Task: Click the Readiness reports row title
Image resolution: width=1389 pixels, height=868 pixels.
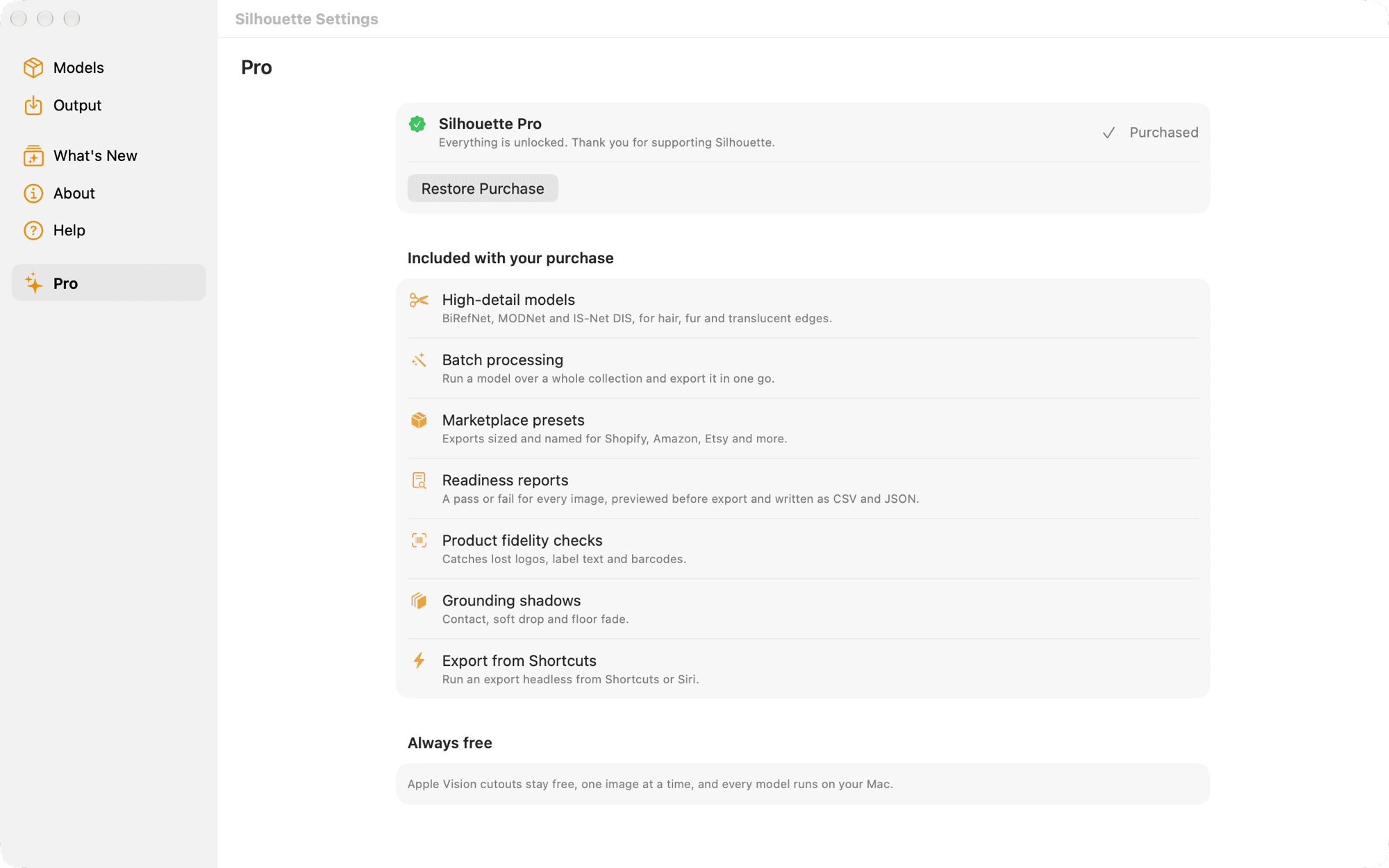Action: (505, 481)
